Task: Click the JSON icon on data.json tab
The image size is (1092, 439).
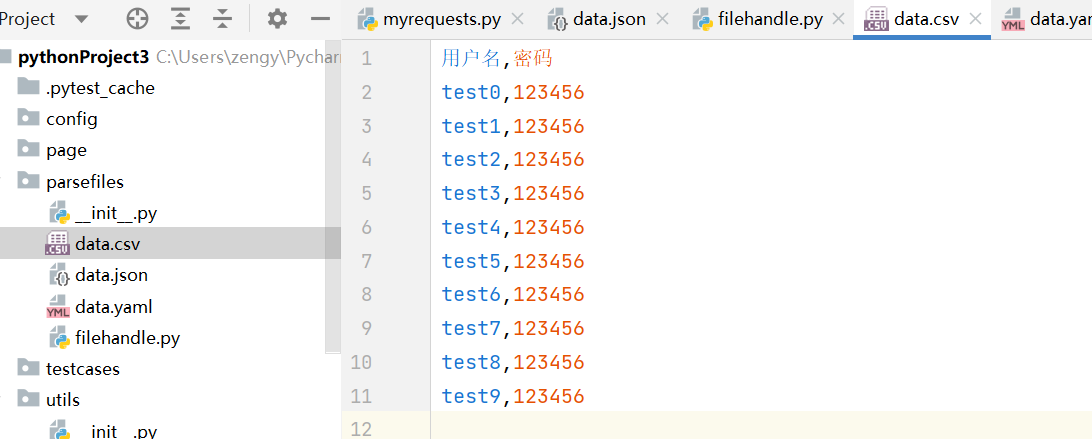Action: 557,20
